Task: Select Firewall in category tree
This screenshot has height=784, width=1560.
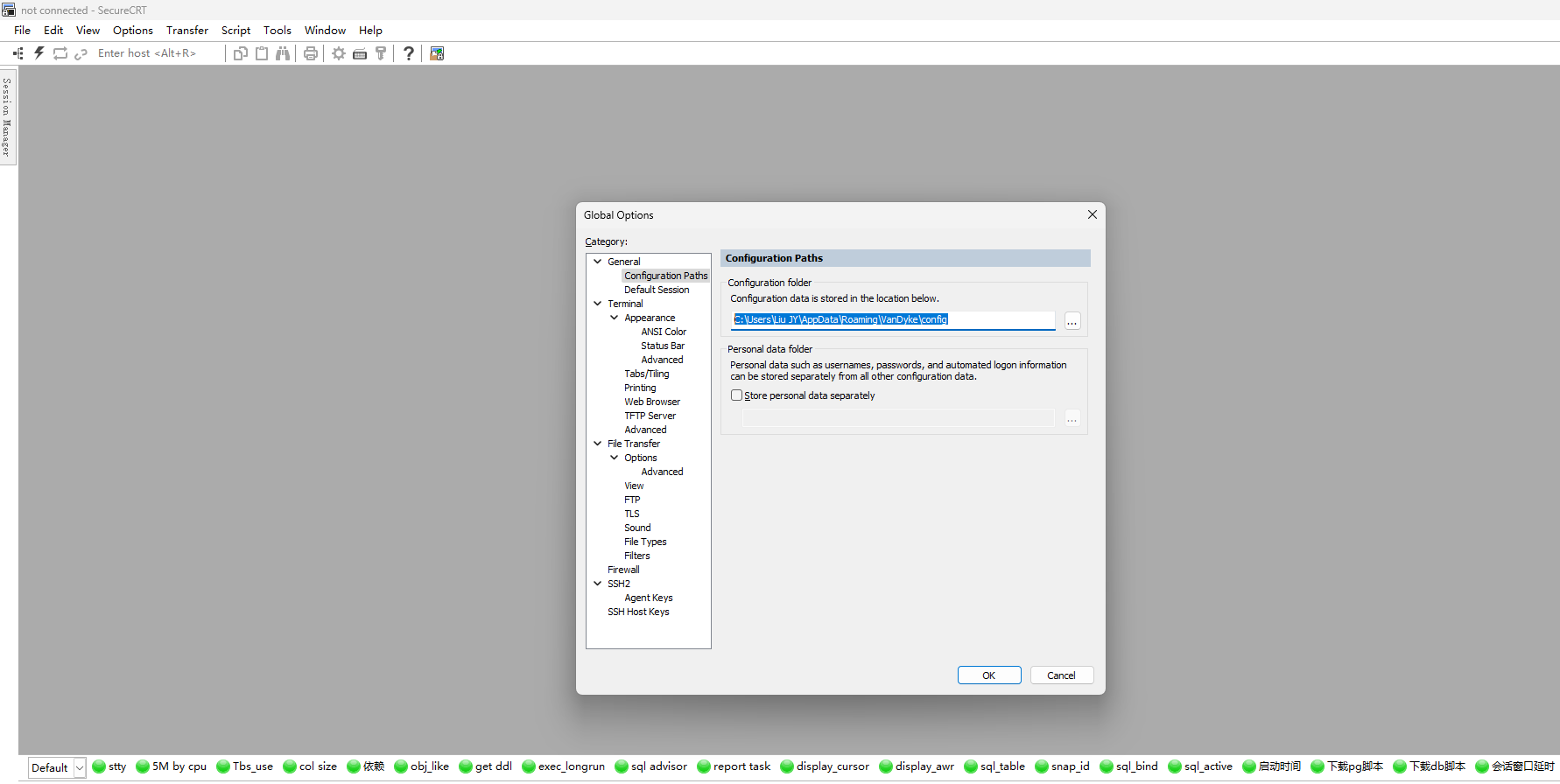Action: coord(623,570)
